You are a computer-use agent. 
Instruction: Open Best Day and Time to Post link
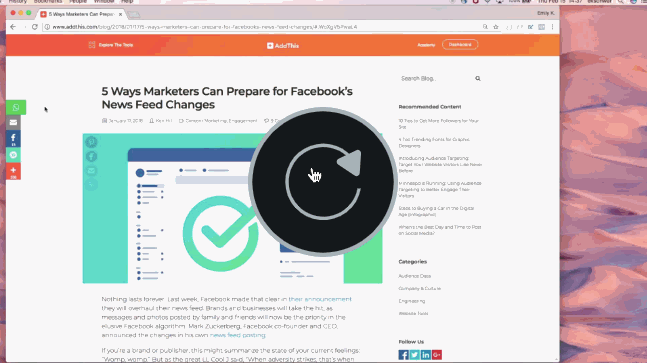point(440,230)
